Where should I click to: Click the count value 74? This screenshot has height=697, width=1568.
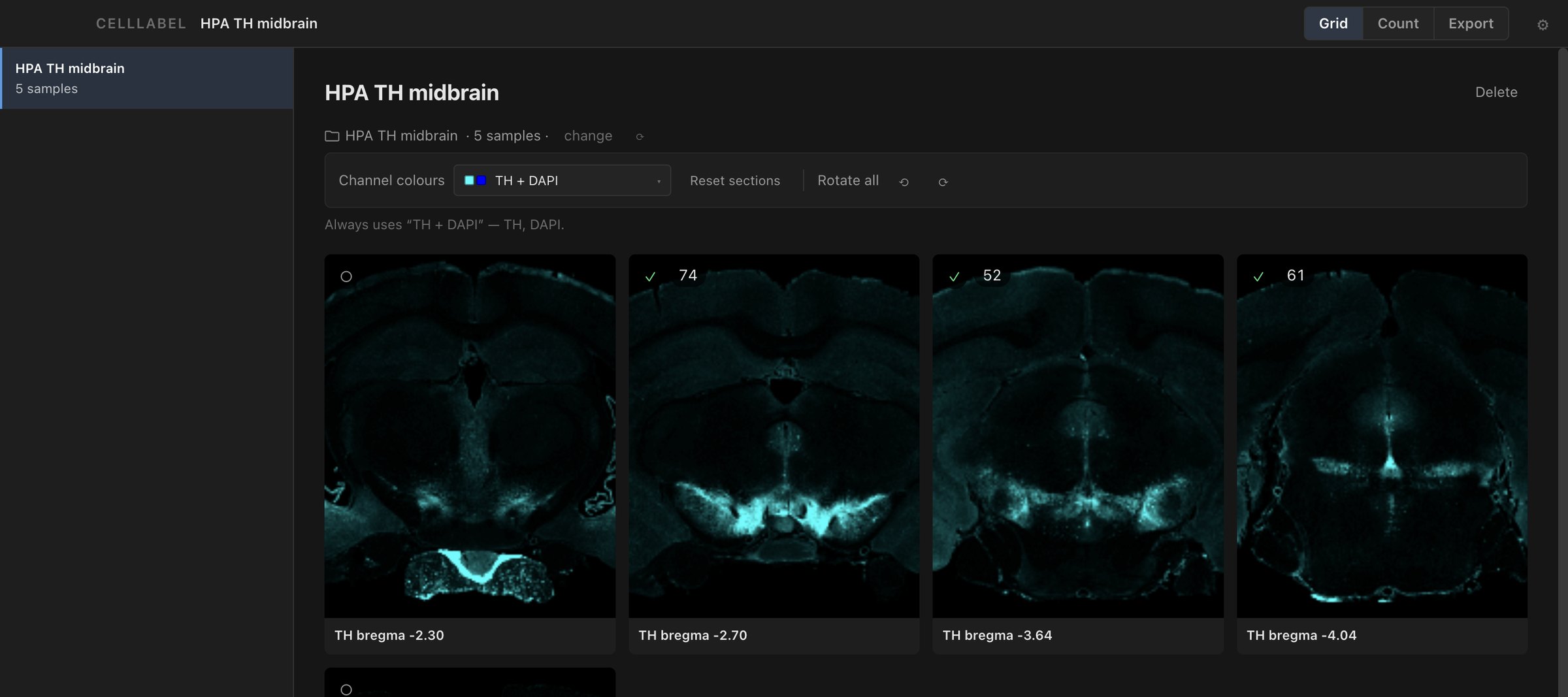tap(688, 276)
